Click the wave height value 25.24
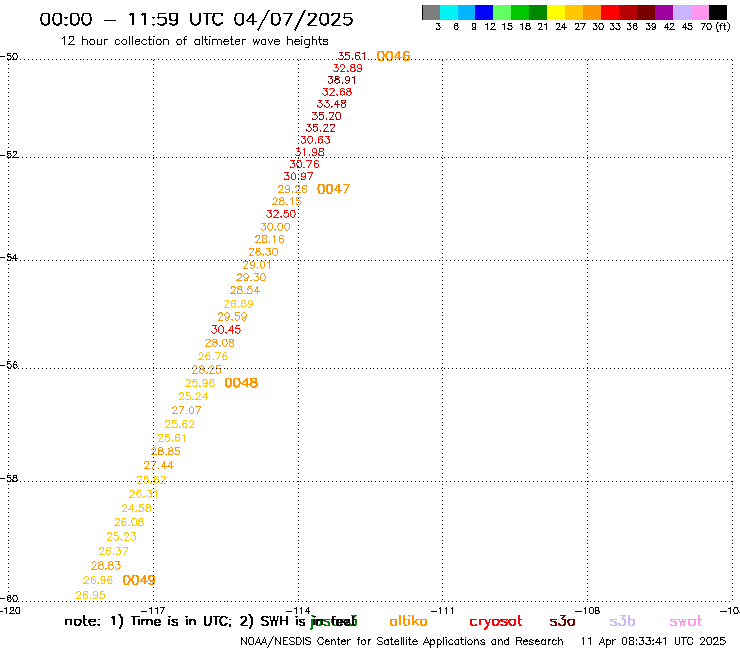 193,397
